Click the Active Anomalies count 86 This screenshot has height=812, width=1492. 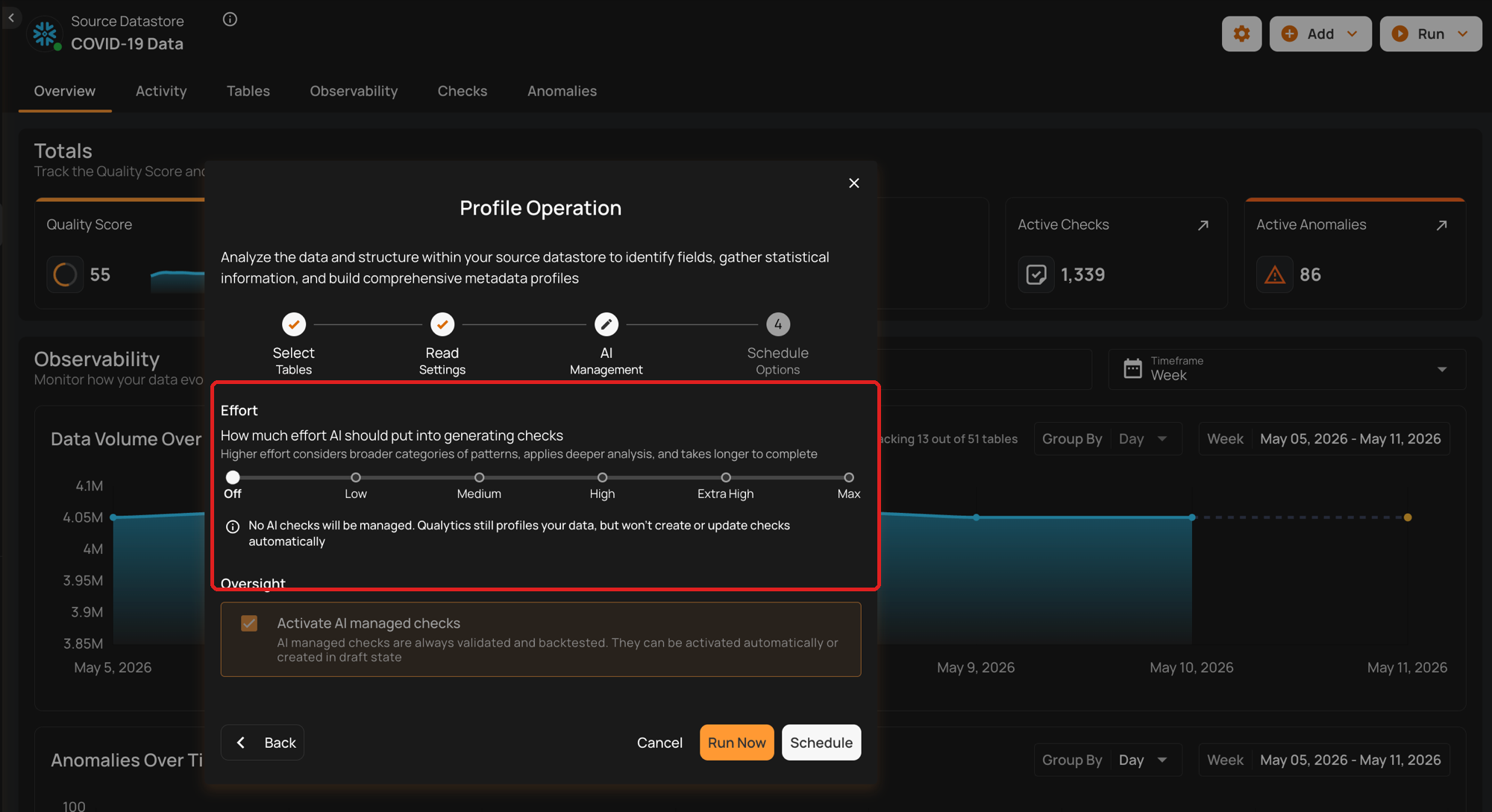(1310, 274)
